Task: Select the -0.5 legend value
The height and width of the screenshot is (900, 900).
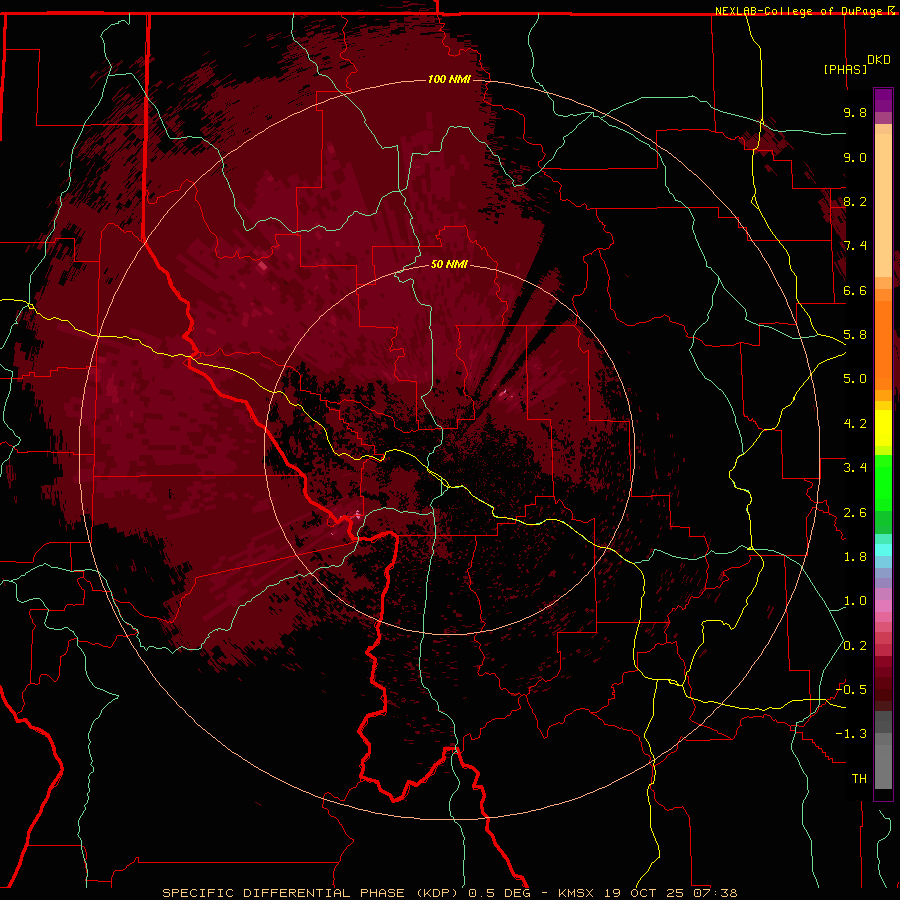Action: click(x=851, y=689)
